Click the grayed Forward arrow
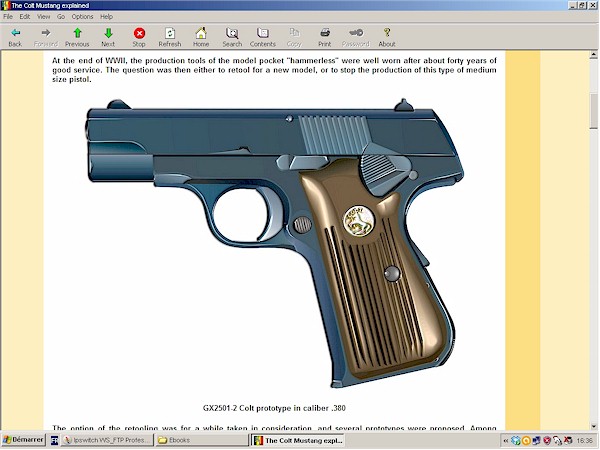This screenshot has height=450, width=600. [46, 33]
